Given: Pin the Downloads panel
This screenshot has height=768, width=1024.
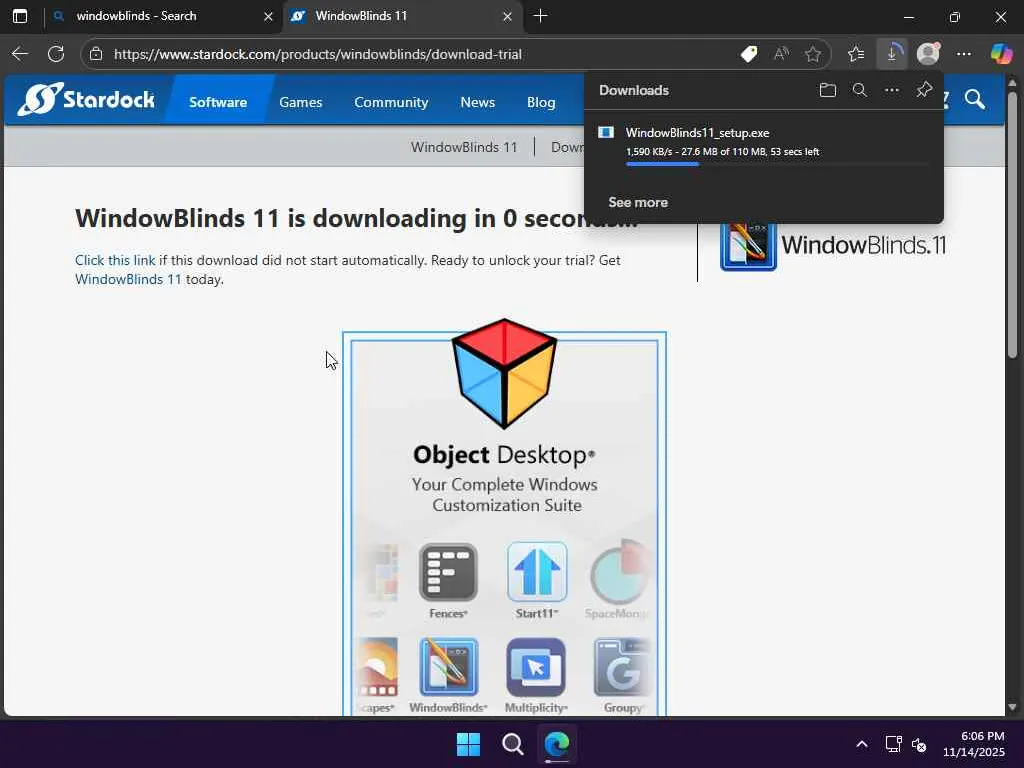Looking at the screenshot, I should (924, 90).
